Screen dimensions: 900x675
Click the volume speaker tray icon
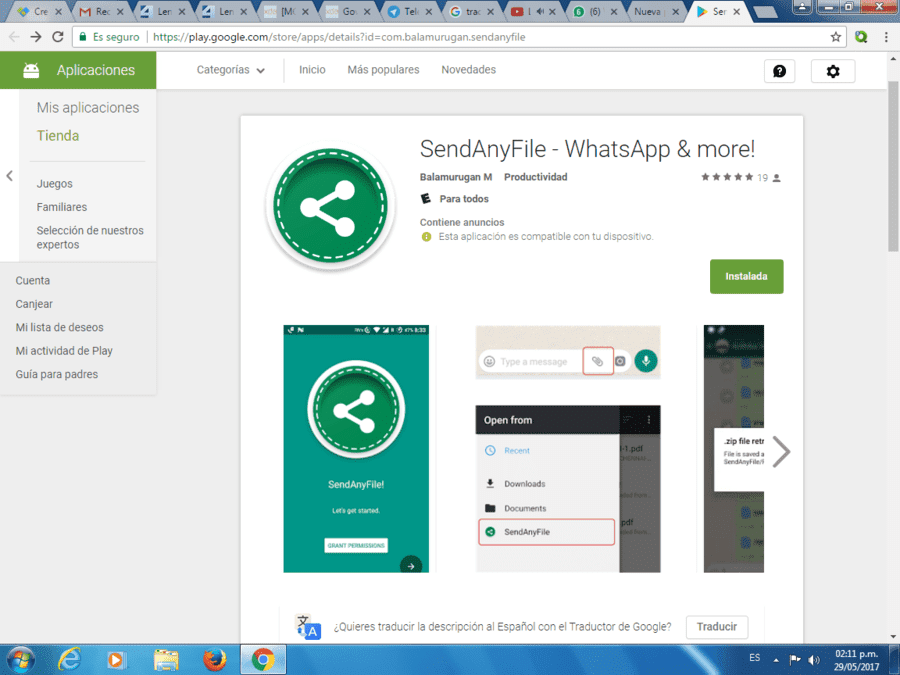tap(813, 660)
